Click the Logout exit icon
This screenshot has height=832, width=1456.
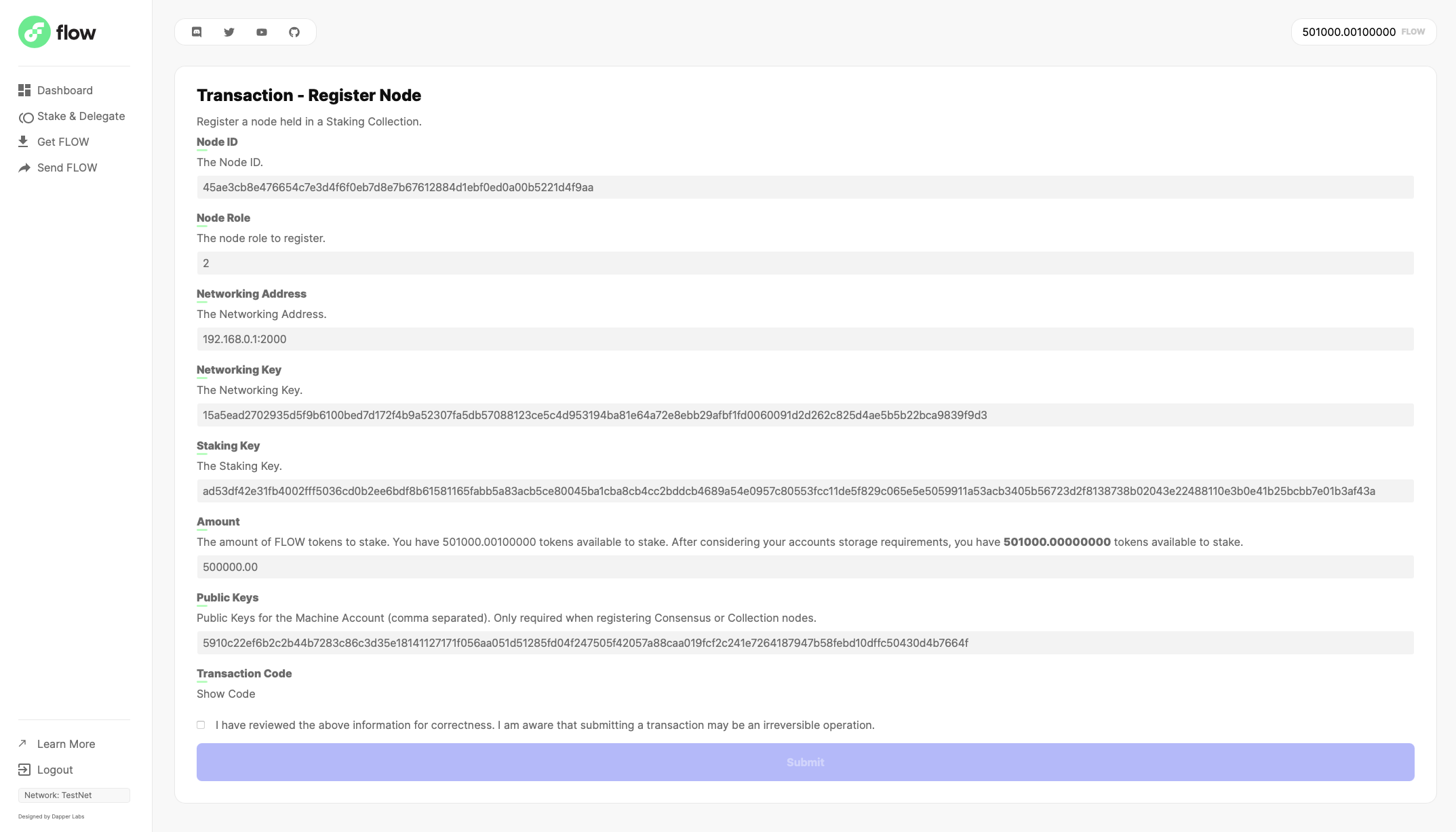(x=24, y=770)
